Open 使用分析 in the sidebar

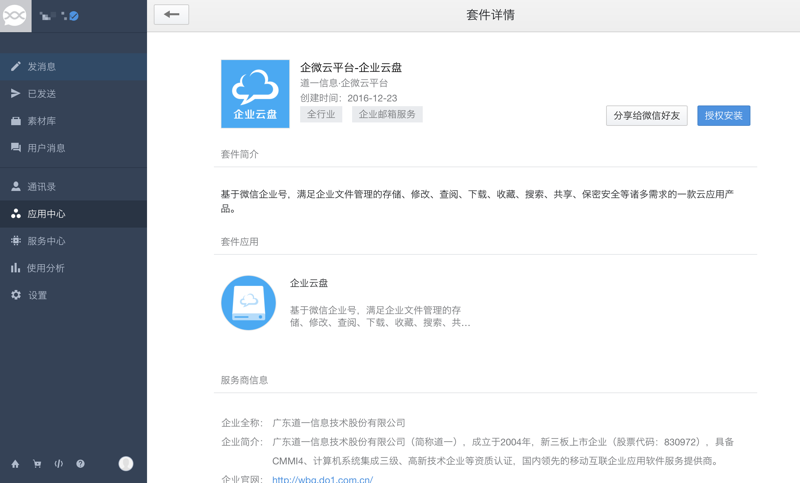(73, 268)
